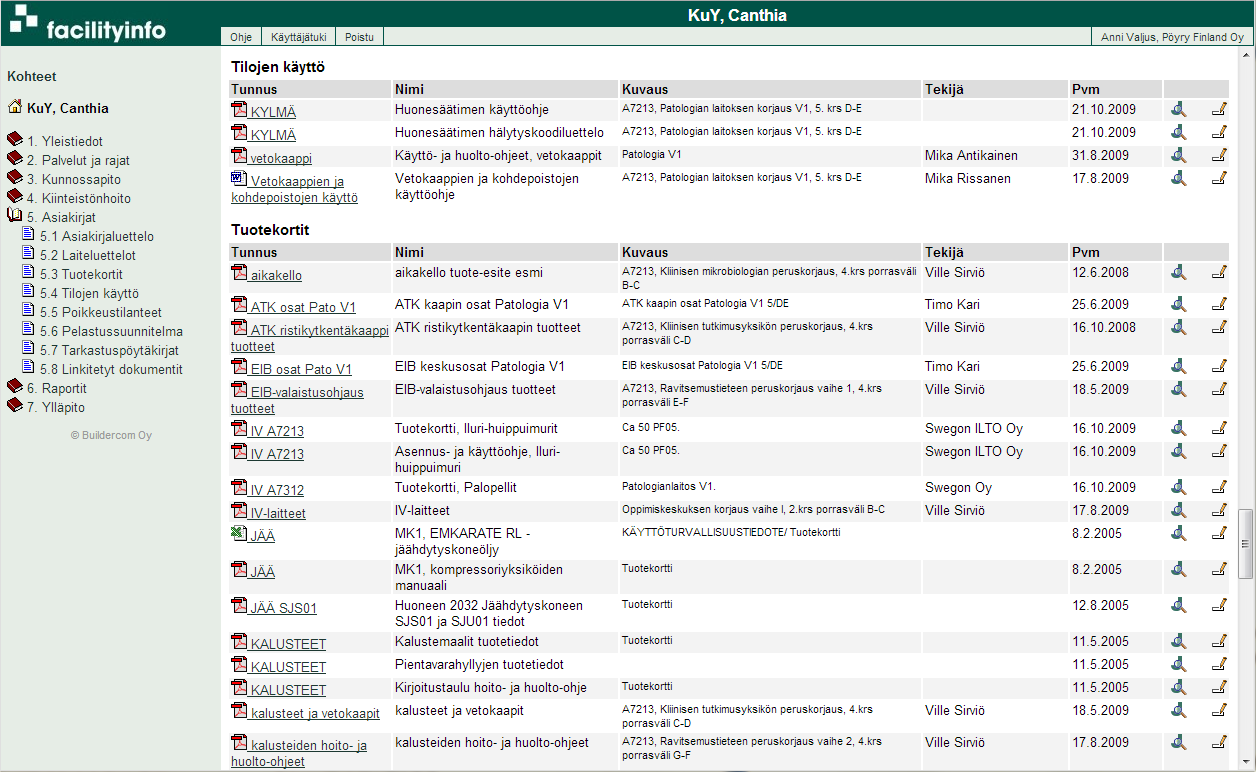Edit Vetokaappien ja kohdepoistojen käyttö document

click(x=1219, y=178)
